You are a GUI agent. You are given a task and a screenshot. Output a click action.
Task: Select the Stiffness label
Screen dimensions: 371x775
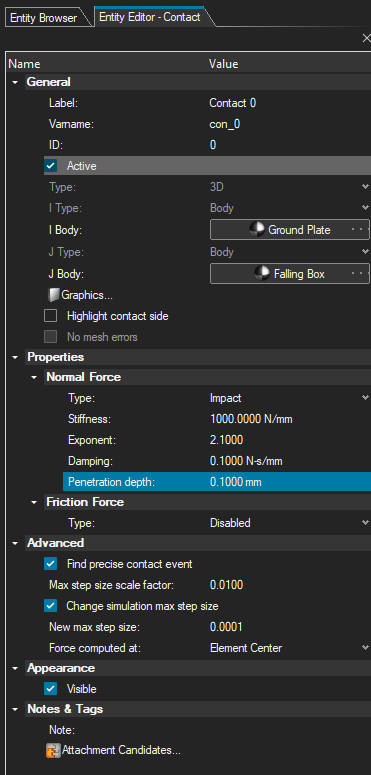[89, 420]
